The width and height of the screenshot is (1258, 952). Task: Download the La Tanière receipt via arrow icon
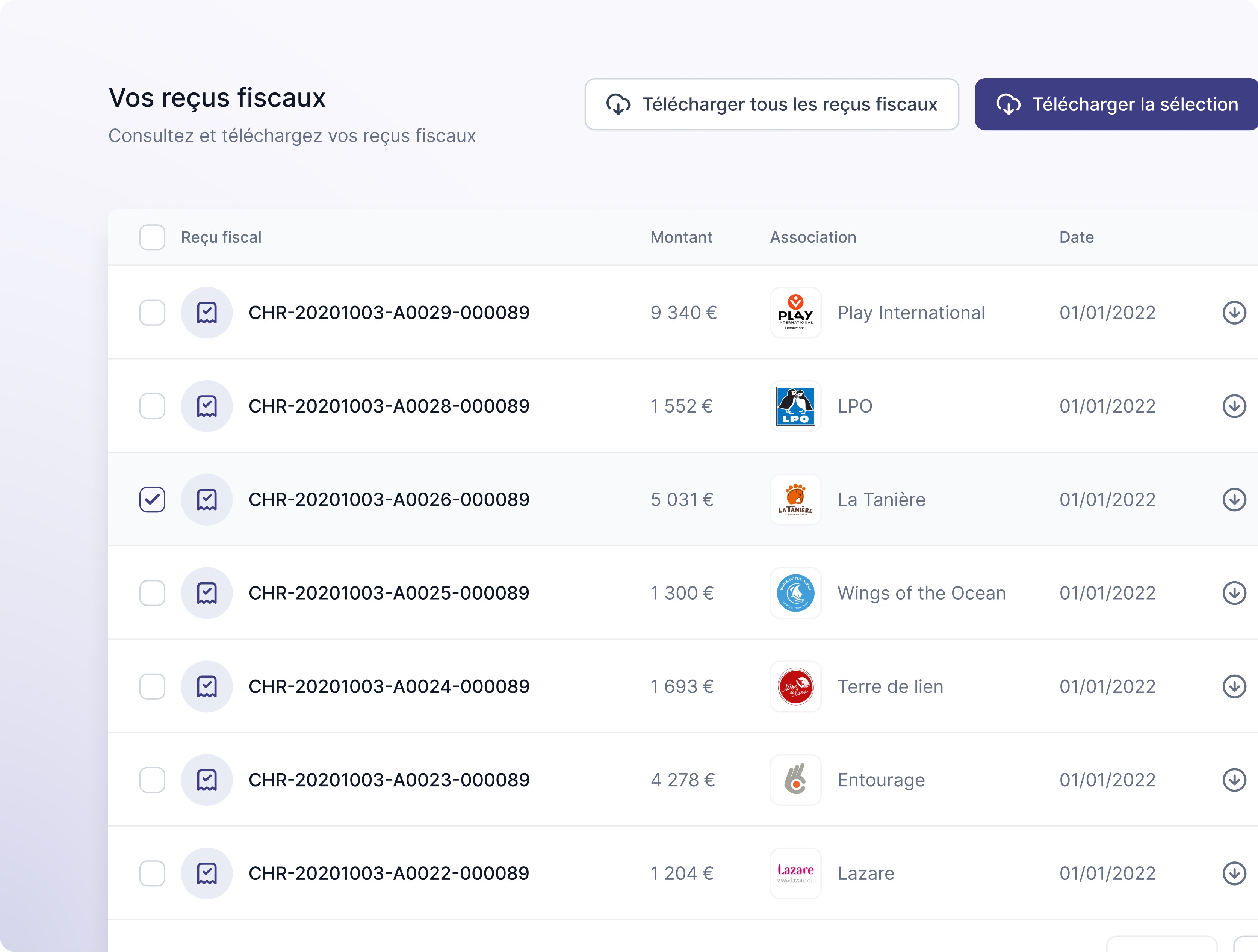(x=1234, y=499)
